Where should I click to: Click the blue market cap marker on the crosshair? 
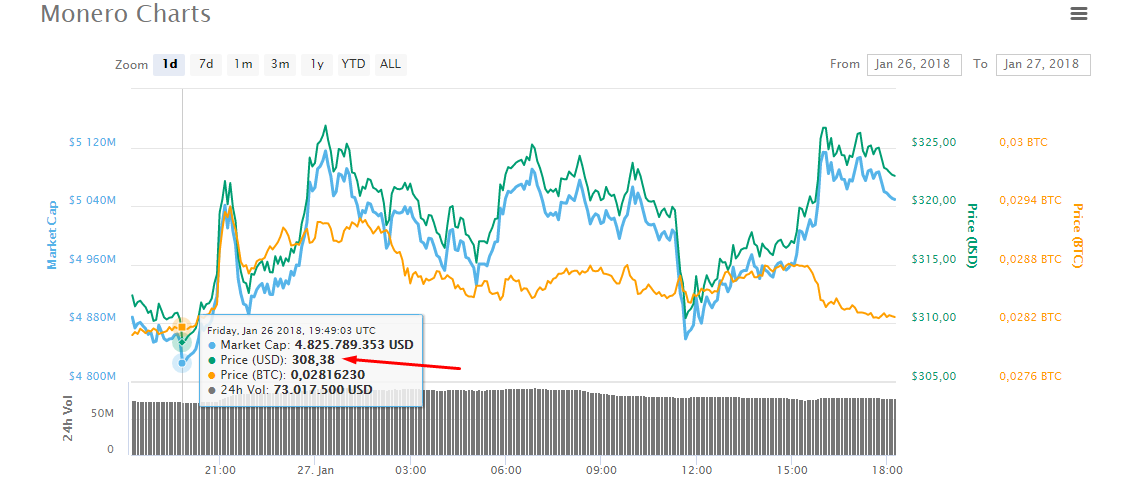tap(182, 363)
